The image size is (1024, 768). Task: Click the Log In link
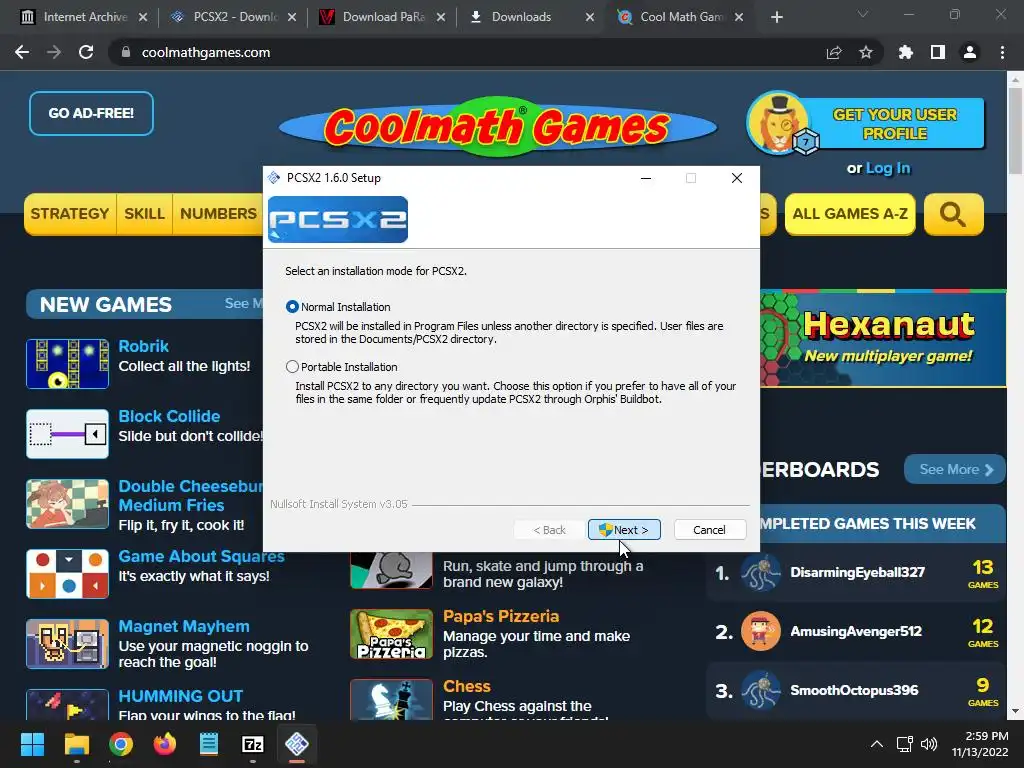tap(888, 168)
